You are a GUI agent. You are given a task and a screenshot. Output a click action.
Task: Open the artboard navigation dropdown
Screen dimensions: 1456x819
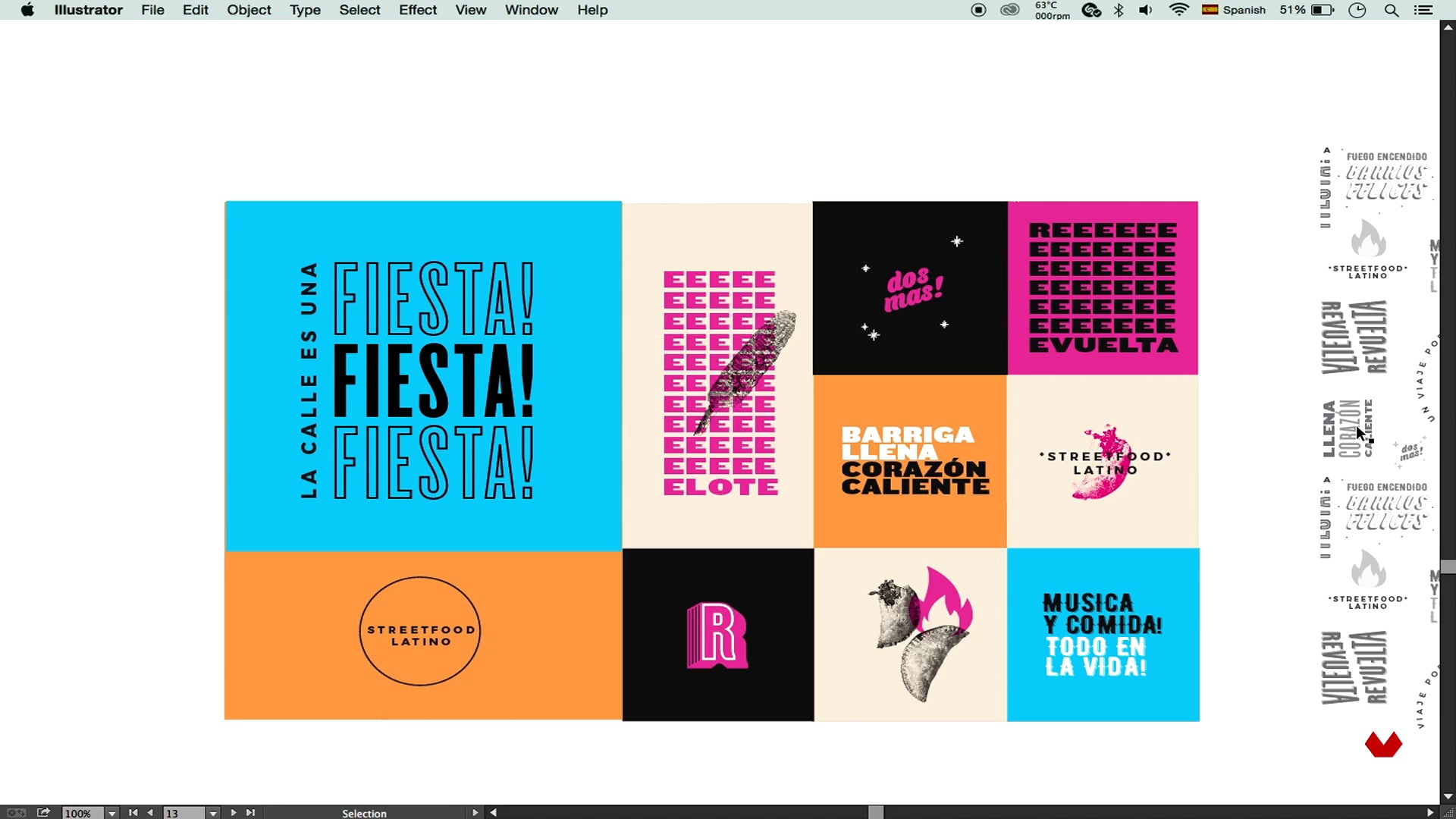coord(213,813)
